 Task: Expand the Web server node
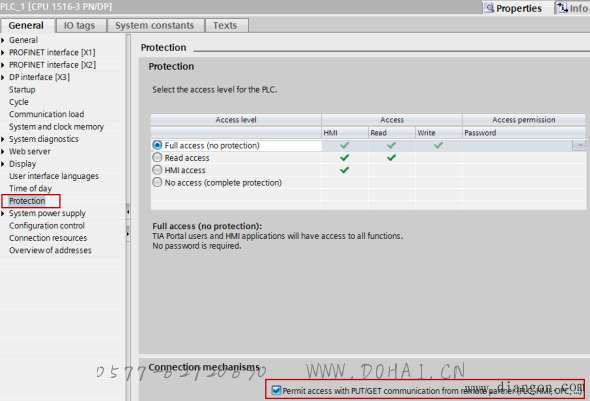[3, 152]
